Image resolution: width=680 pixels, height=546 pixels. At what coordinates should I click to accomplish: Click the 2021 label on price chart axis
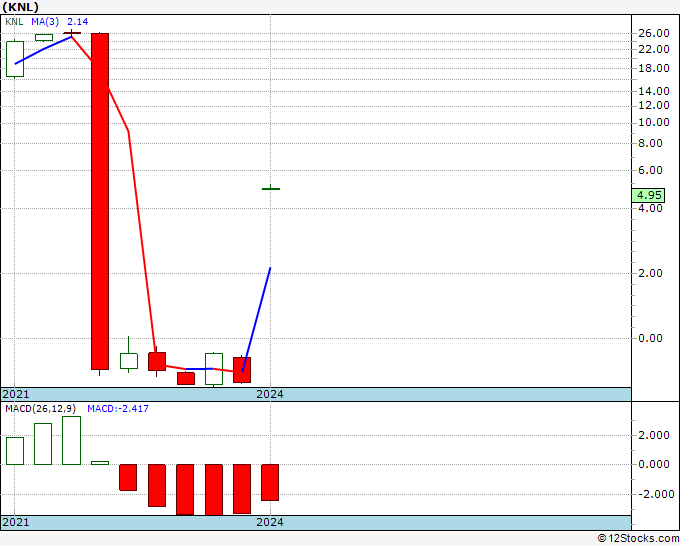(x=16, y=394)
